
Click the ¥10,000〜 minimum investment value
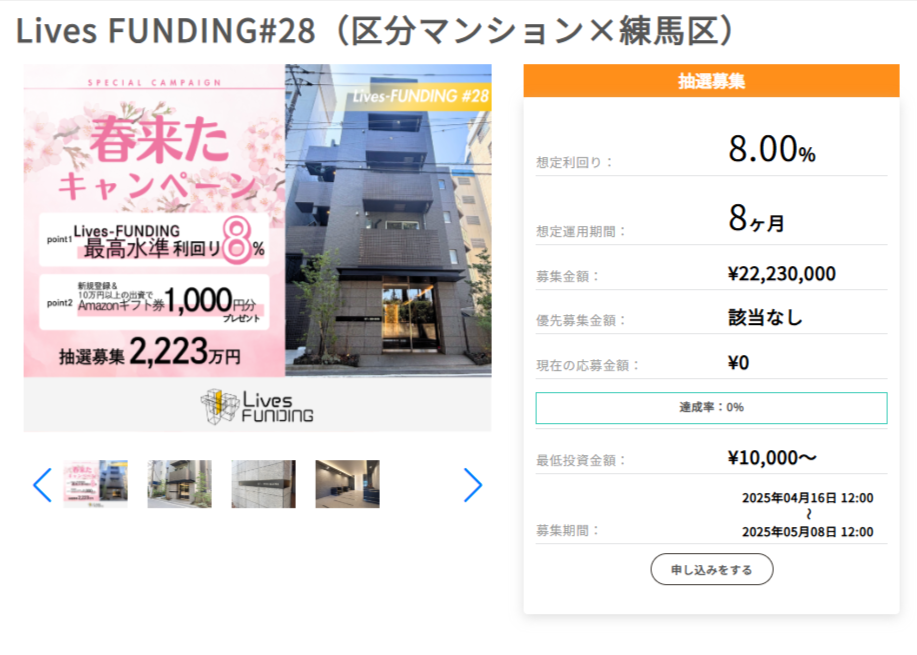point(772,457)
